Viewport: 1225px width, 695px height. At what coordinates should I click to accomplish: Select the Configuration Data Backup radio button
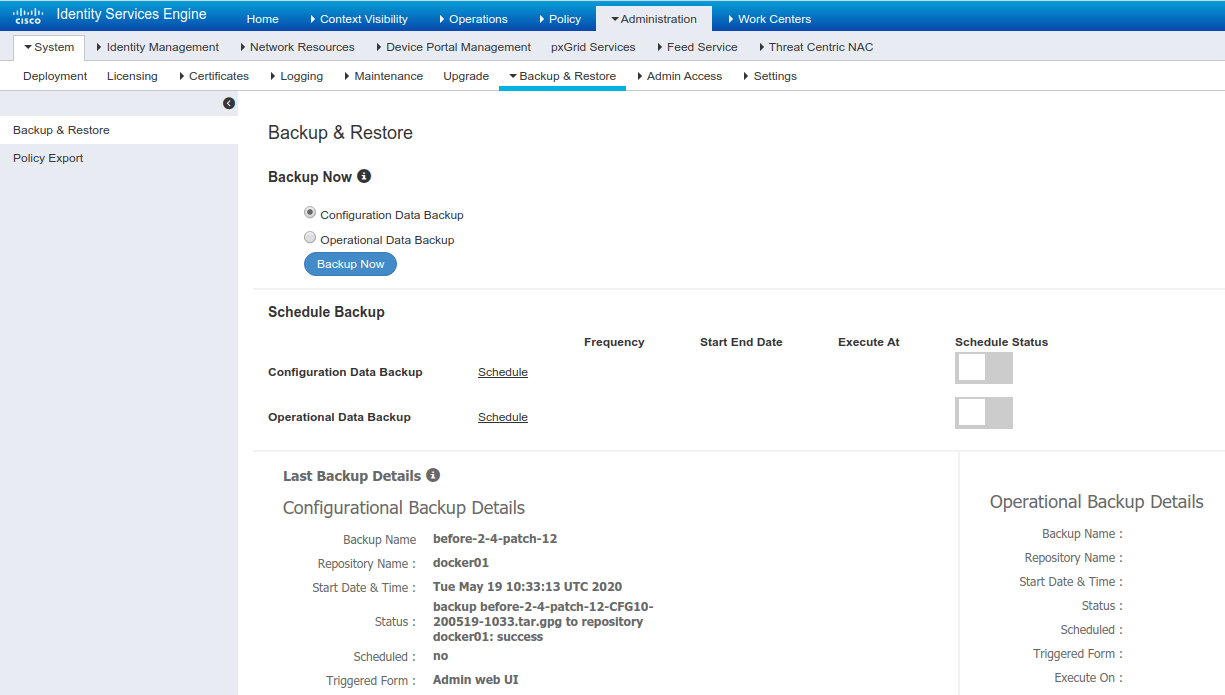pos(310,212)
